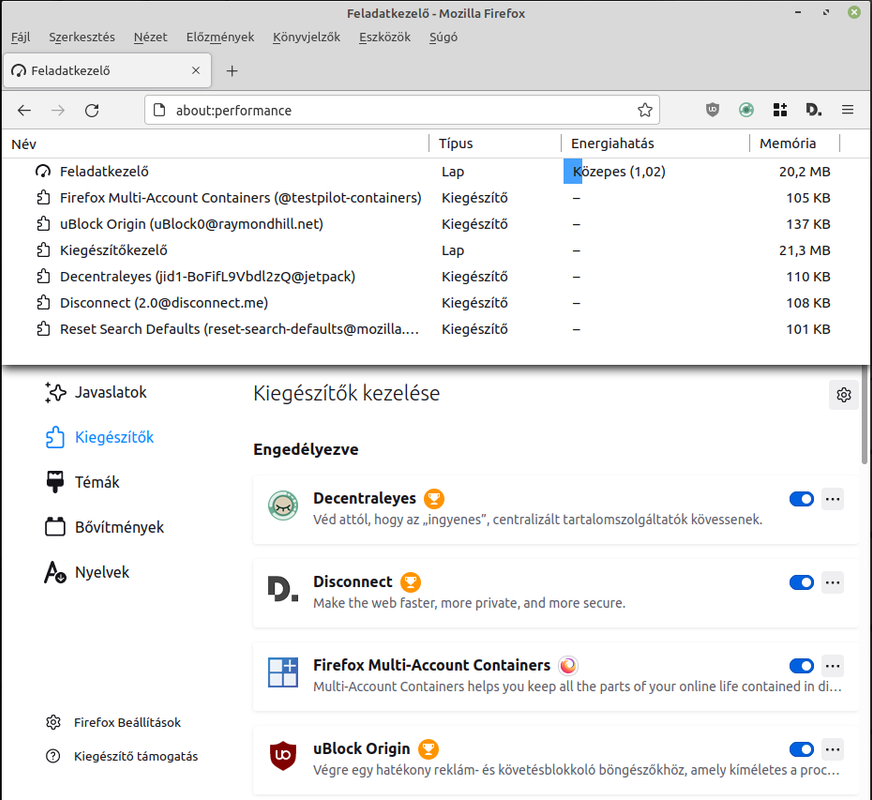The width and height of the screenshot is (872, 800).
Task: Select the Disconnect (2.0@disconnect.me) row
Action: pos(434,302)
